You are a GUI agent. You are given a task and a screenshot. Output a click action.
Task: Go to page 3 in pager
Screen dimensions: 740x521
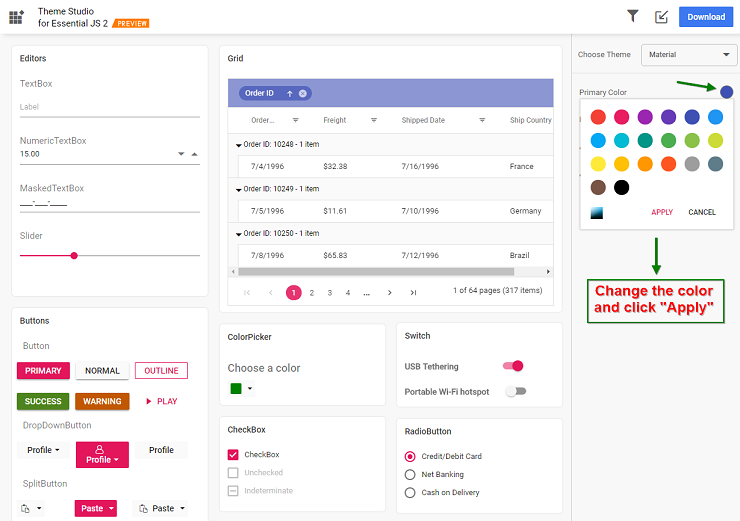click(x=330, y=293)
